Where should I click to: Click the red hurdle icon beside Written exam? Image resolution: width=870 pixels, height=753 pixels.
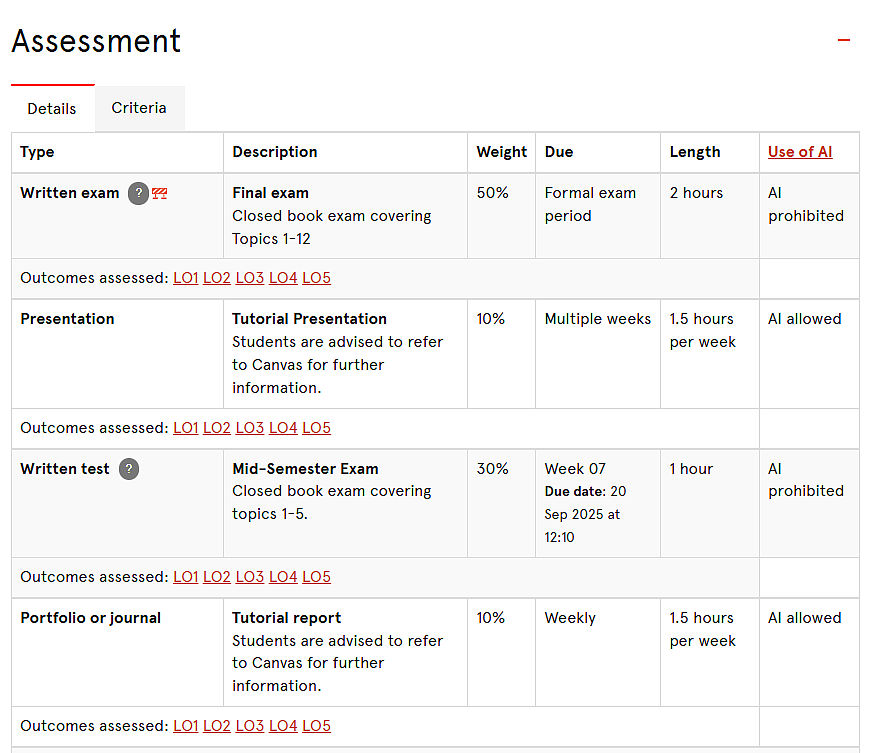(160, 193)
